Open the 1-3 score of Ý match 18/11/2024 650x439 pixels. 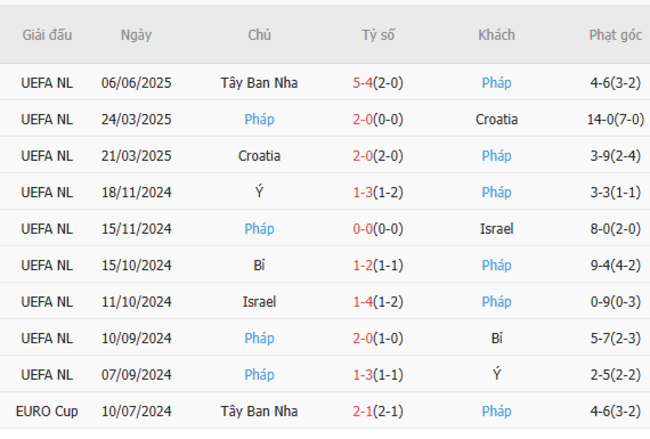(x=362, y=192)
